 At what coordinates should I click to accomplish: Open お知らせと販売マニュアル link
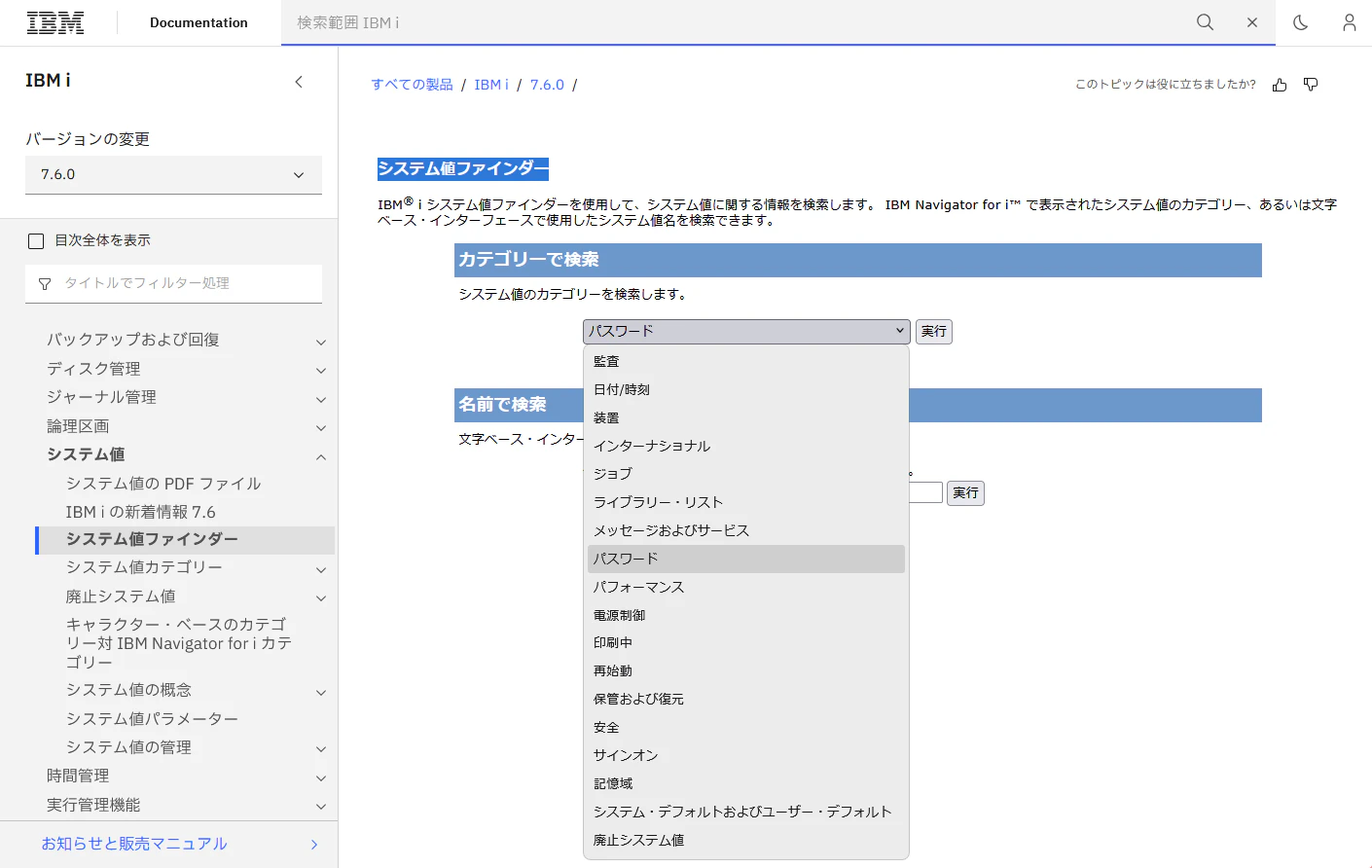click(x=134, y=844)
